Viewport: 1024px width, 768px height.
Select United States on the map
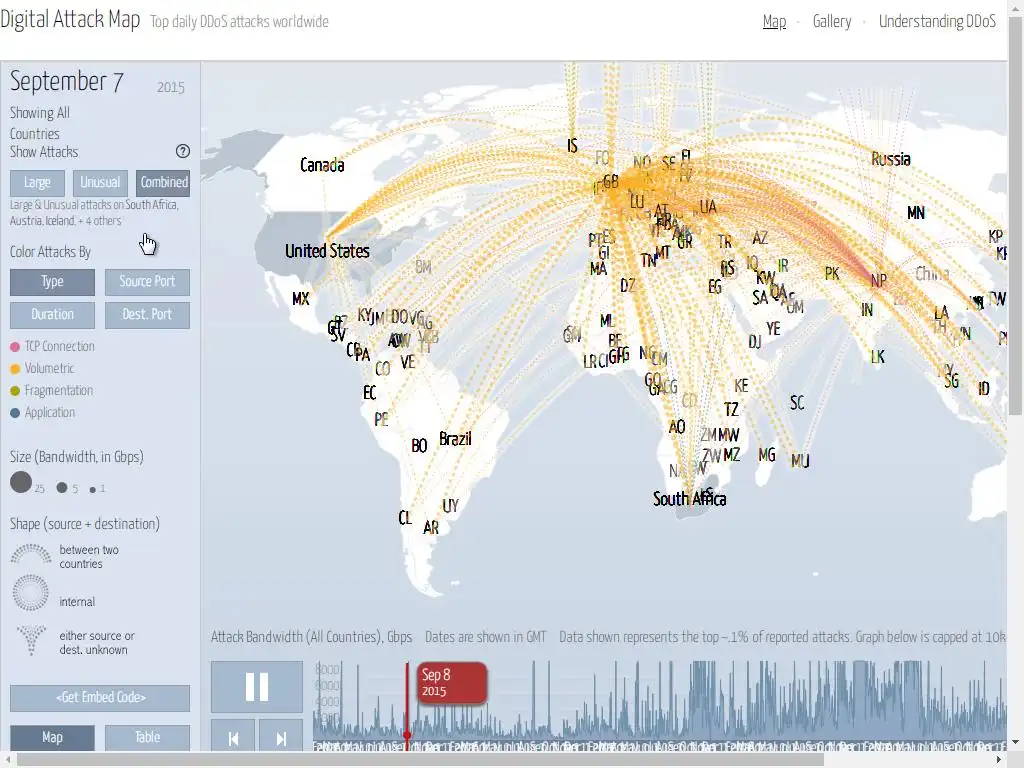(x=327, y=251)
